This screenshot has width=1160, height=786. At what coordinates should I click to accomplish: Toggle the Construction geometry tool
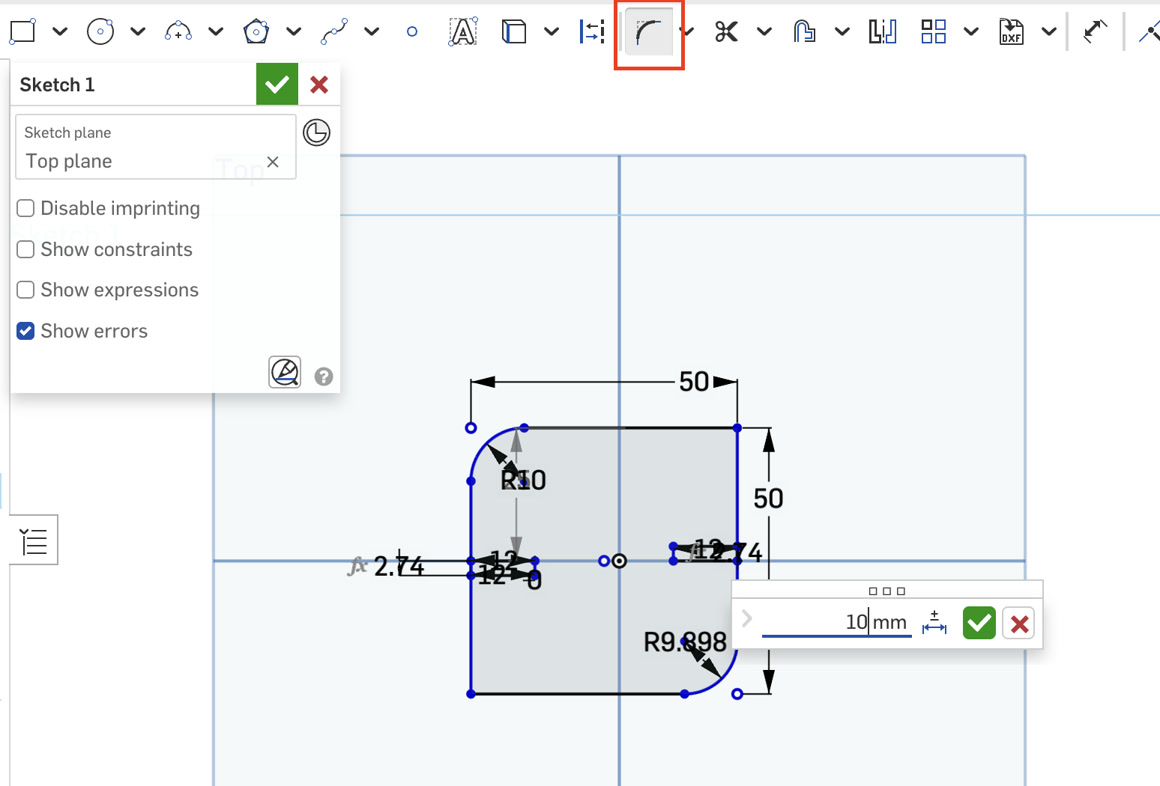click(592, 32)
